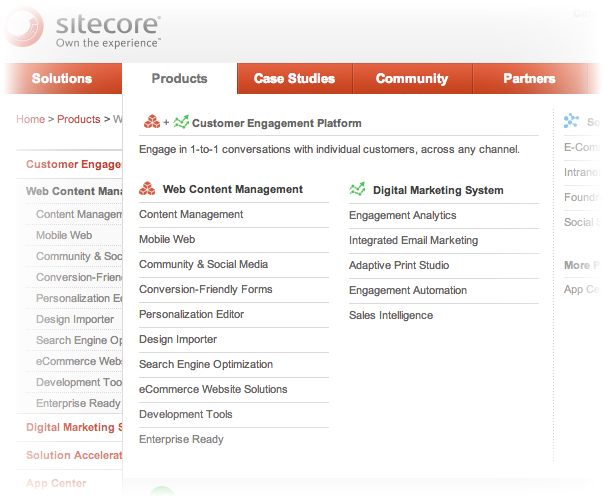
Task: Select Integrated Email Marketing menu item
Action: (413, 240)
